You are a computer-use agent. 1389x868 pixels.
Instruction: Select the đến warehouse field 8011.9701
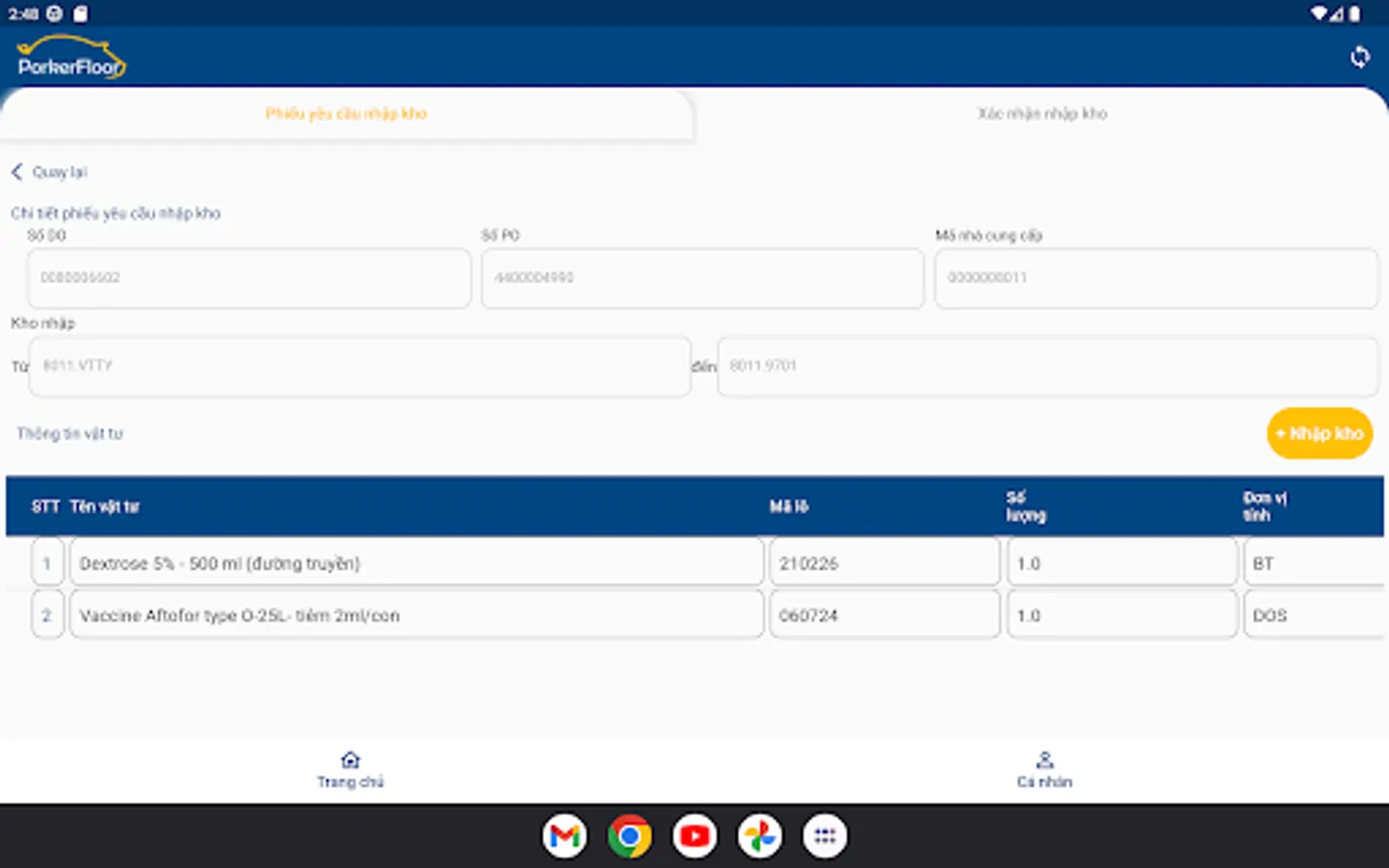click(x=1048, y=366)
